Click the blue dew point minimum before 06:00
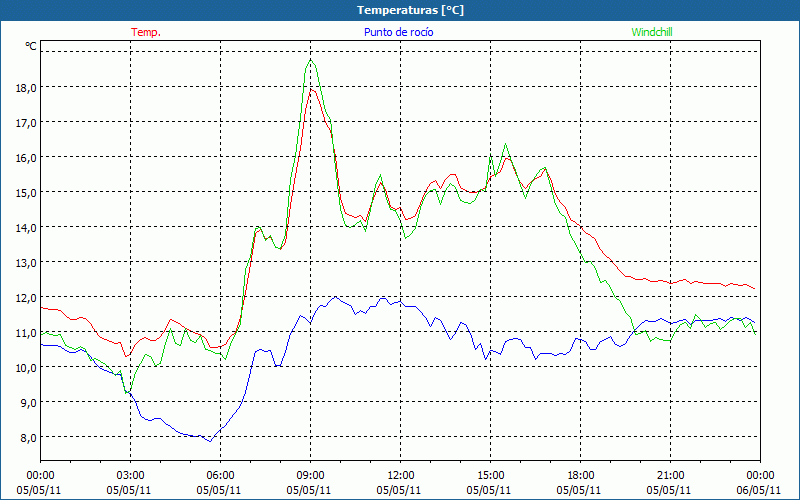The image size is (800, 500). 210,441
